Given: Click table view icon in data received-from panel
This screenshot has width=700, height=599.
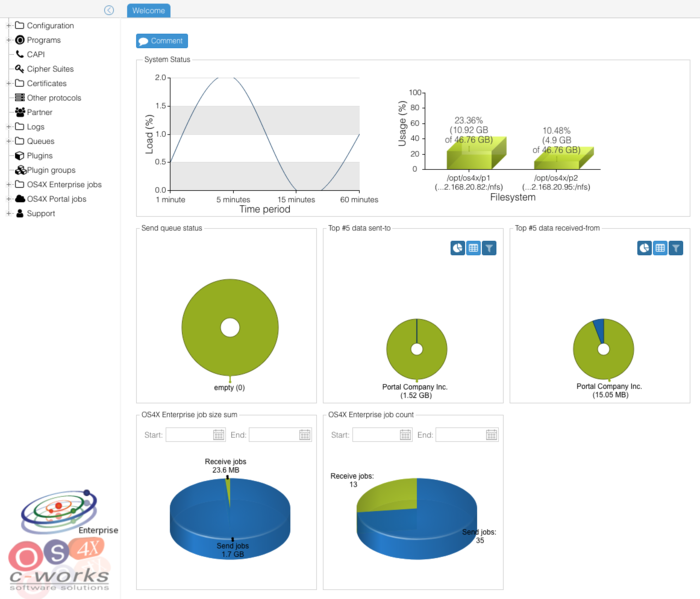Looking at the screenshot, I should (x=660, y=247).
